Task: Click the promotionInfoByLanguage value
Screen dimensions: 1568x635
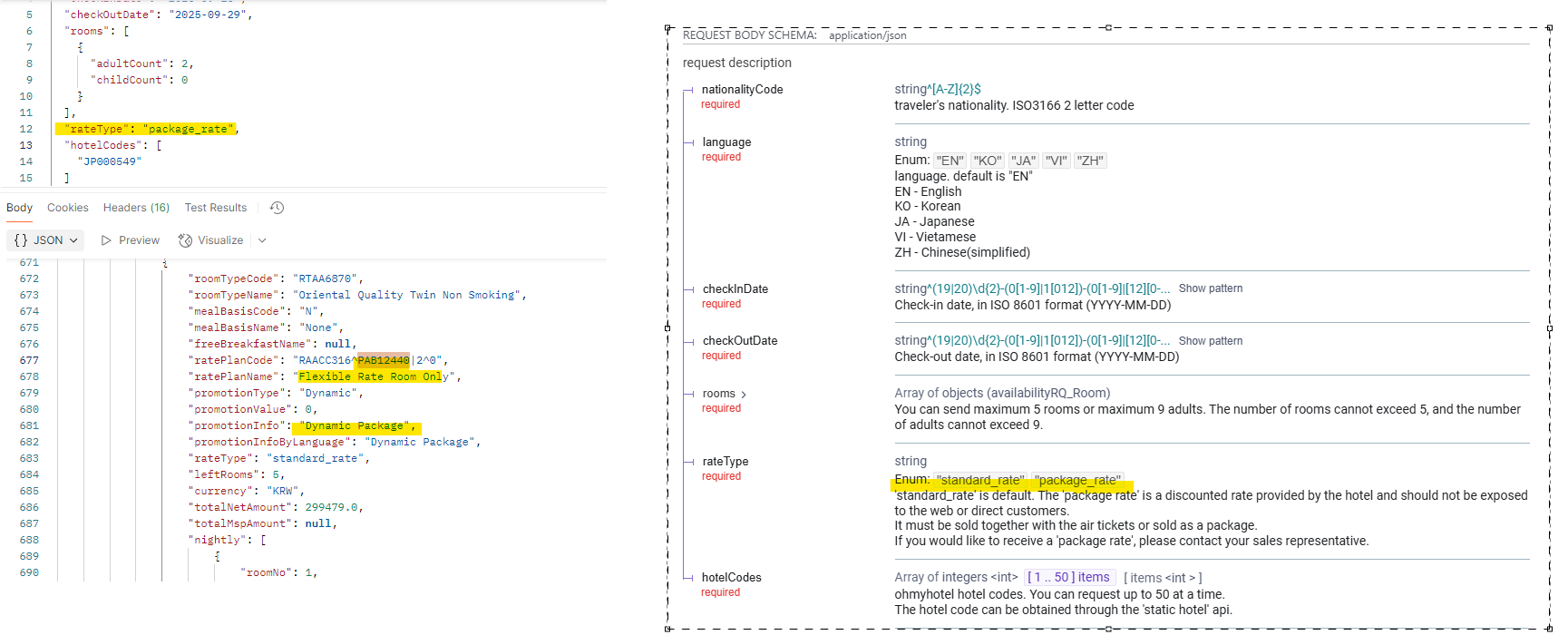Action: [420, 442]
